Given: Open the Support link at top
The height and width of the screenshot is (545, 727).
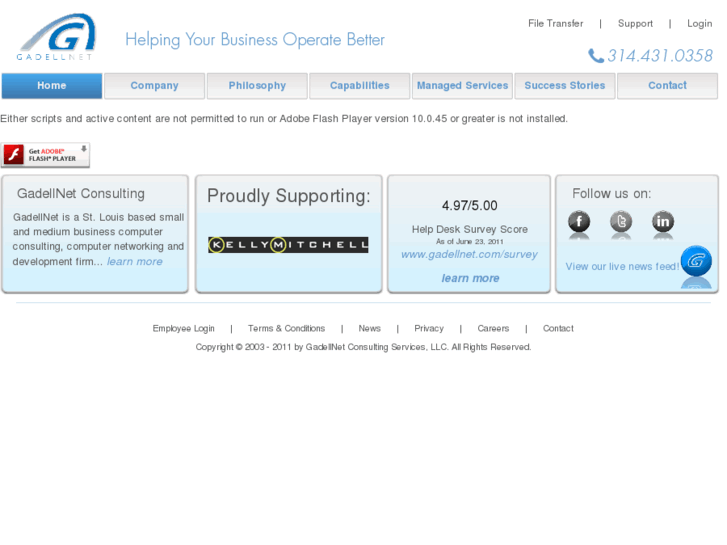Looking at the screenshot, I should tap(635, 23).
